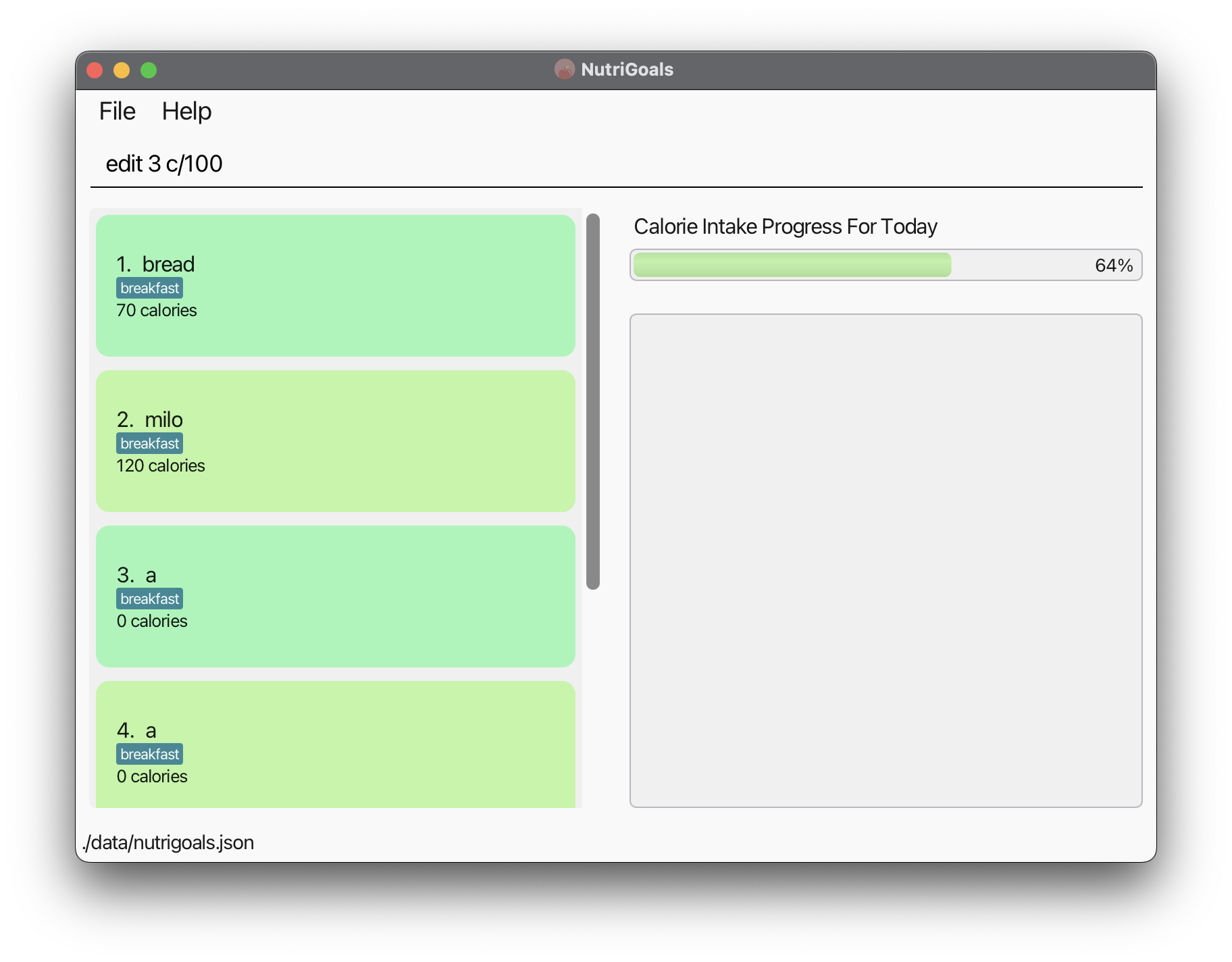This screenshot has height=962, width=1232.
Task: Open the File menu
Action: tap(117, 111)
